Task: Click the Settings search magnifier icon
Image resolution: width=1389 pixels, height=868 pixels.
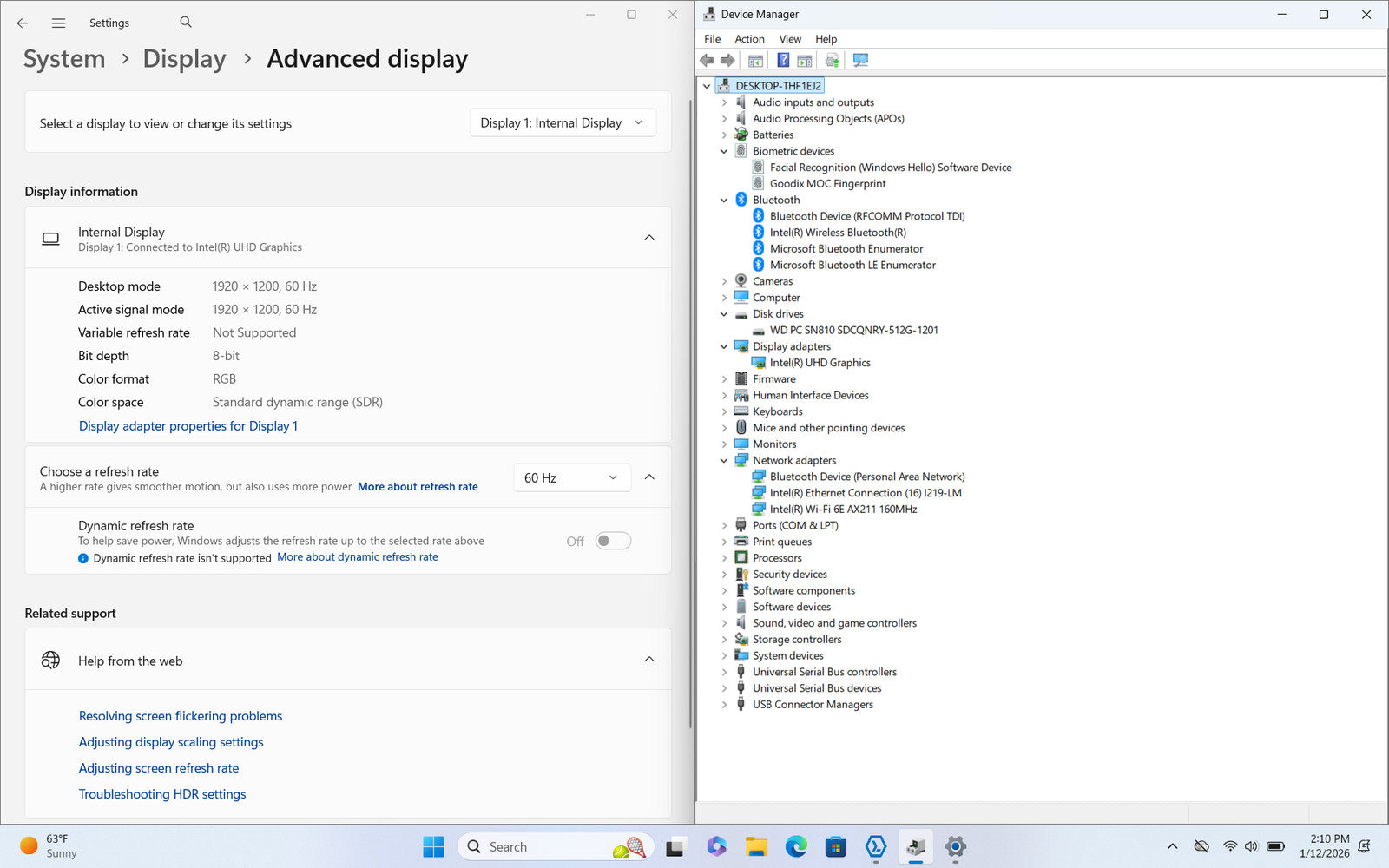Action: click(x=186, y=23)
